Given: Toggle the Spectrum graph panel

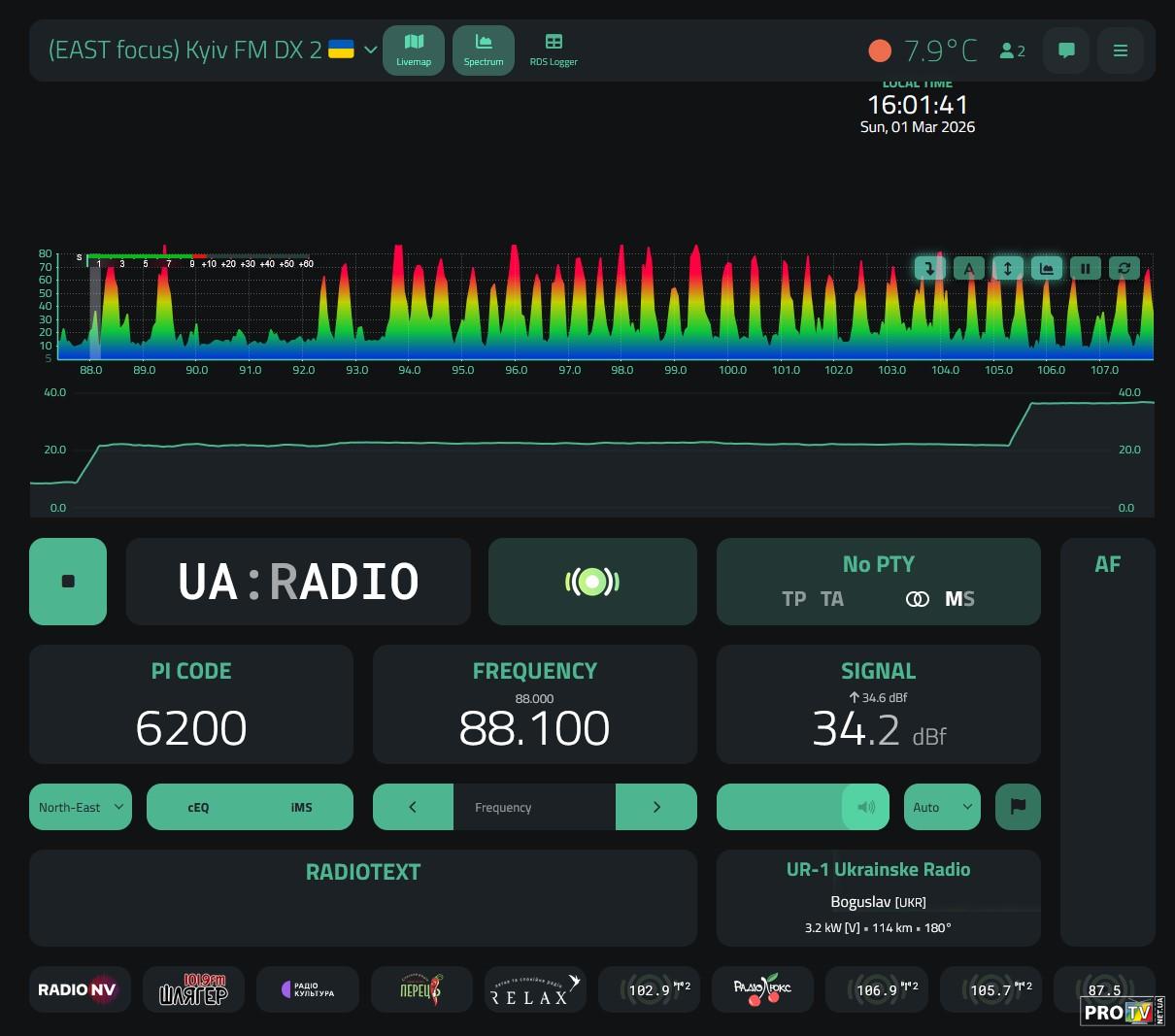Looking at the screenshot, I should pyautogui.click(x=483, y=50).
